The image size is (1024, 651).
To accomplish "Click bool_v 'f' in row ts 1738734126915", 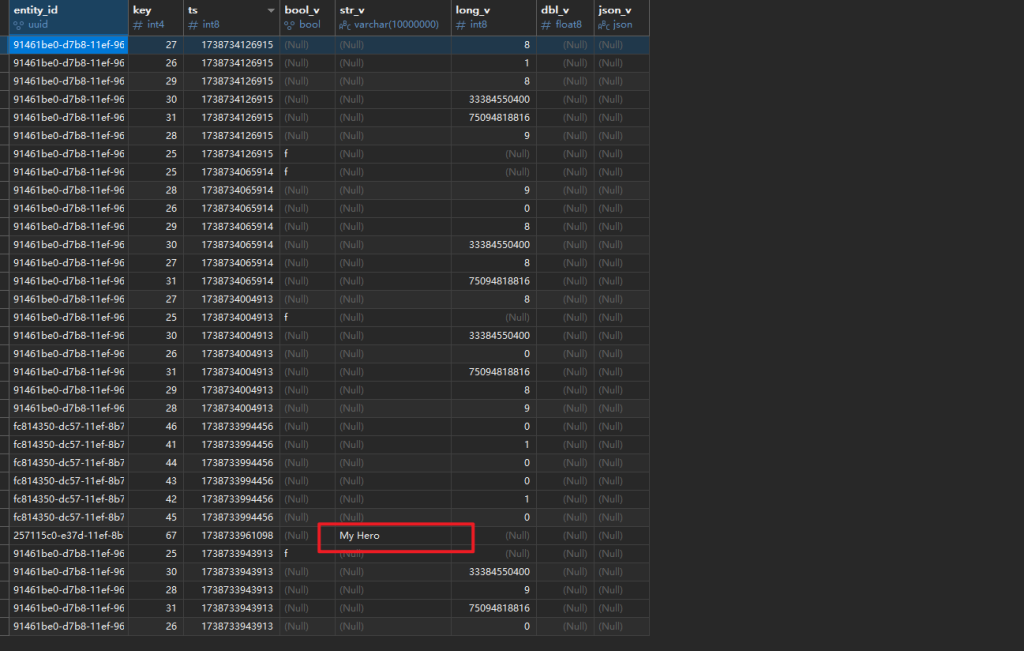I will (308, 154).
